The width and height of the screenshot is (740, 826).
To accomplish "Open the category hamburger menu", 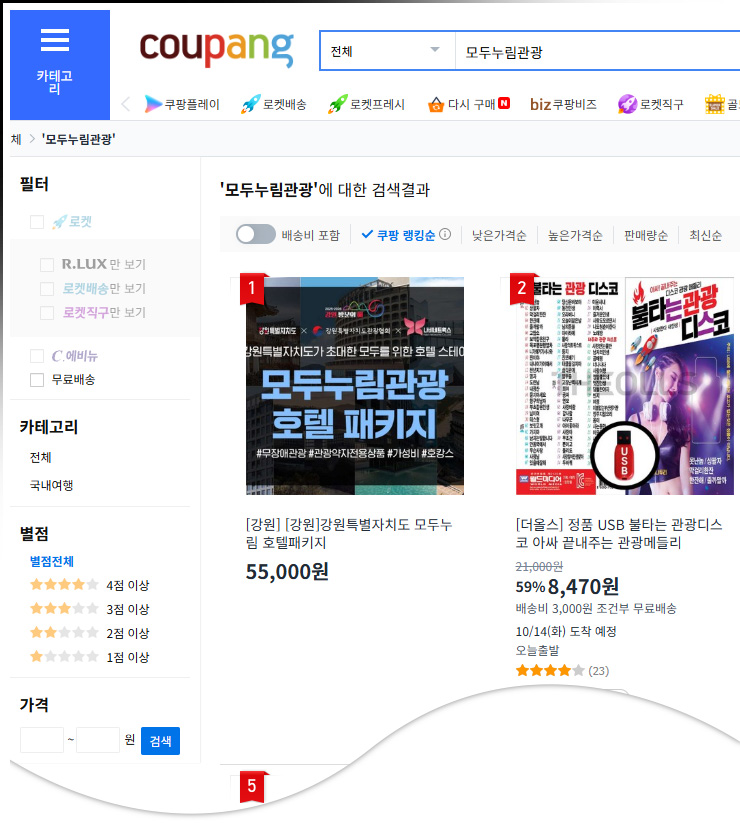I will 55,63.
